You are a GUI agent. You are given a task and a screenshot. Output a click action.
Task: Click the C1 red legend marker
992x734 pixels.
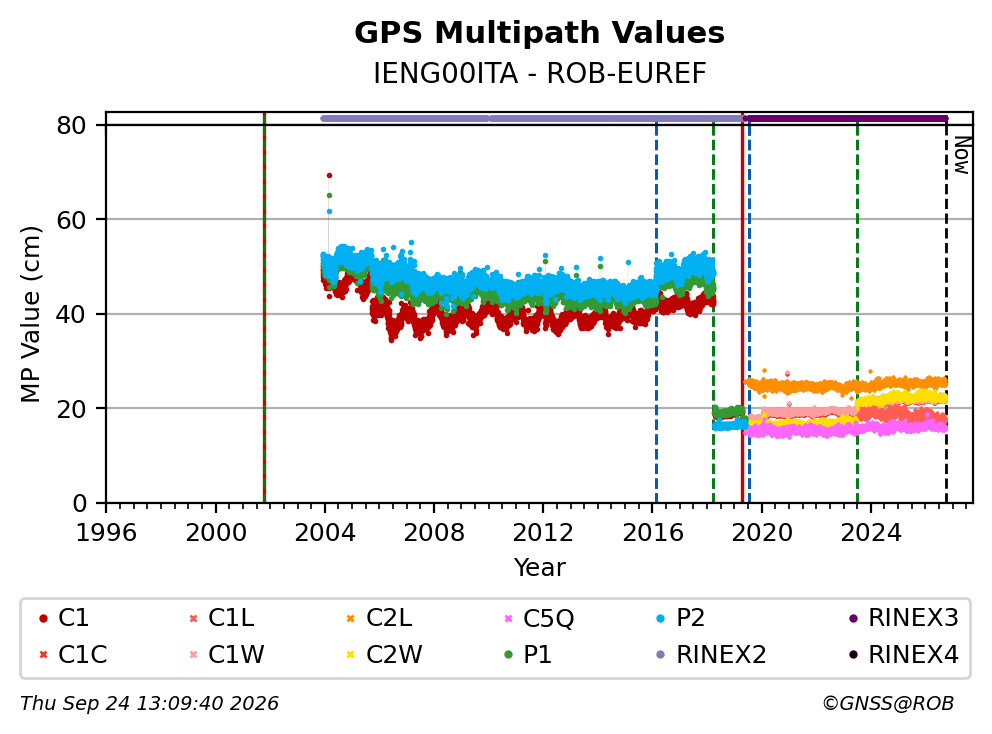tap(43, 618)
